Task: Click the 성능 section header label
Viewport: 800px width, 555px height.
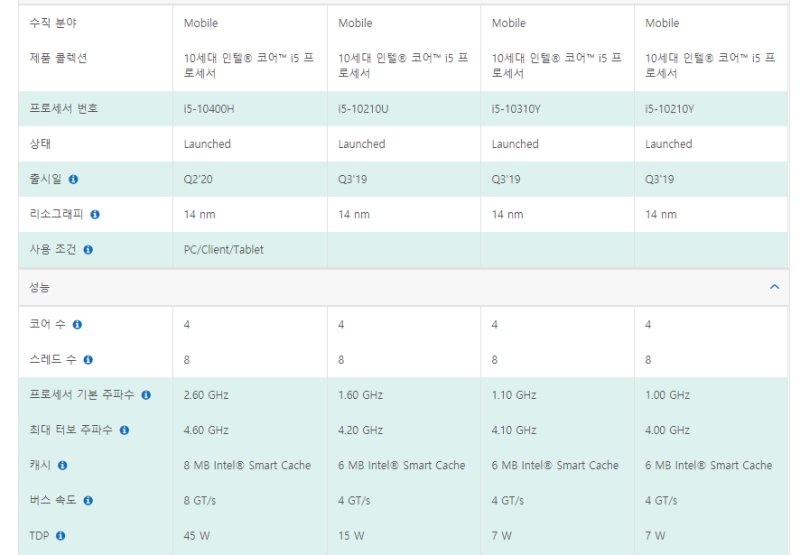Action: point(39,287)
